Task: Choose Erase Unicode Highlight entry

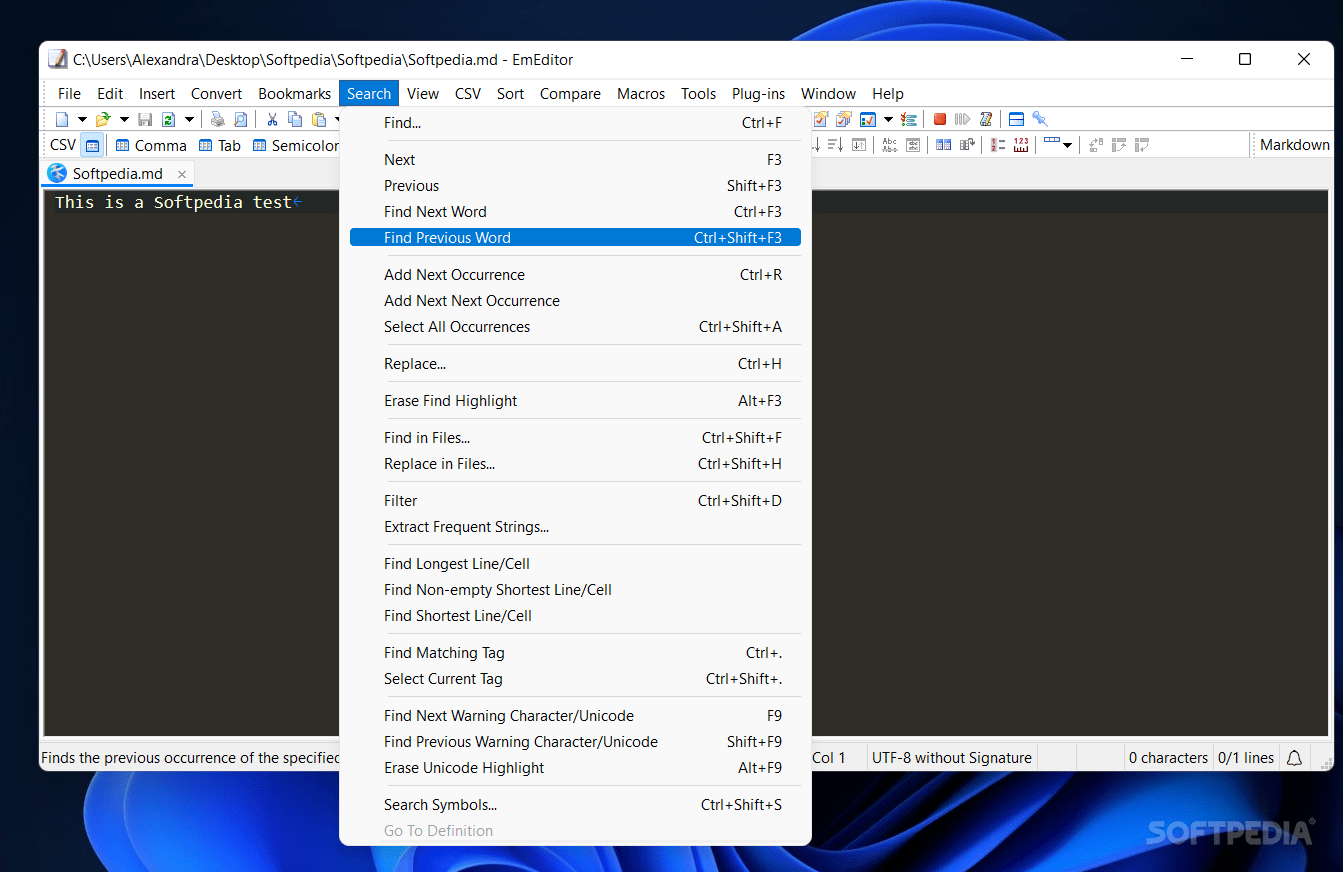Action: pos(575,768)
